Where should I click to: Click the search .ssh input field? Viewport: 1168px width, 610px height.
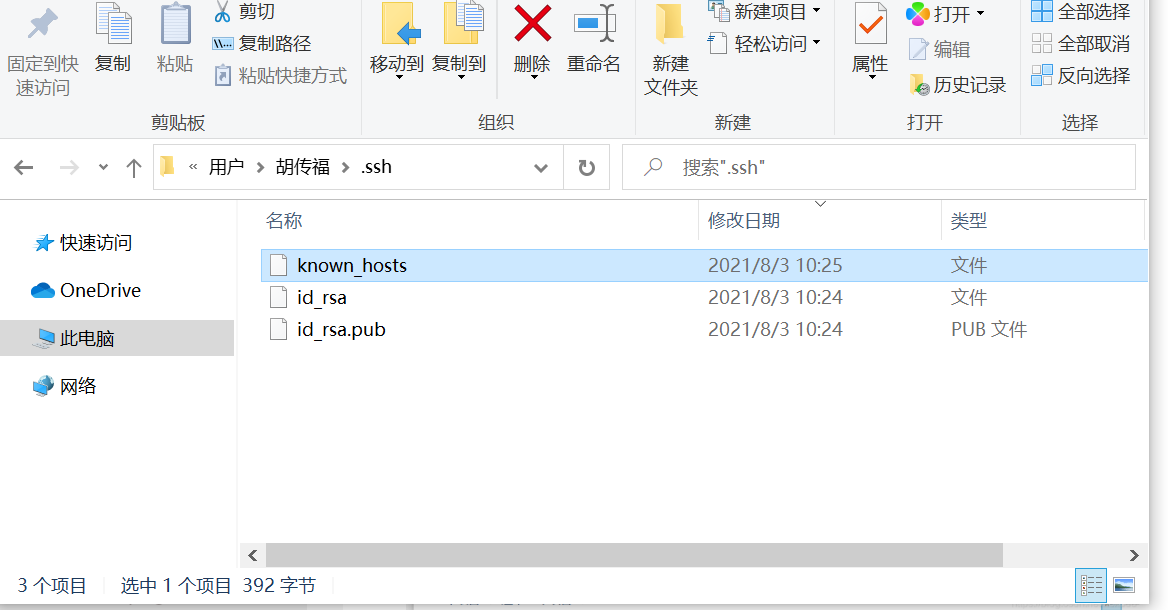pyautogui.click(x=879, y=168)
